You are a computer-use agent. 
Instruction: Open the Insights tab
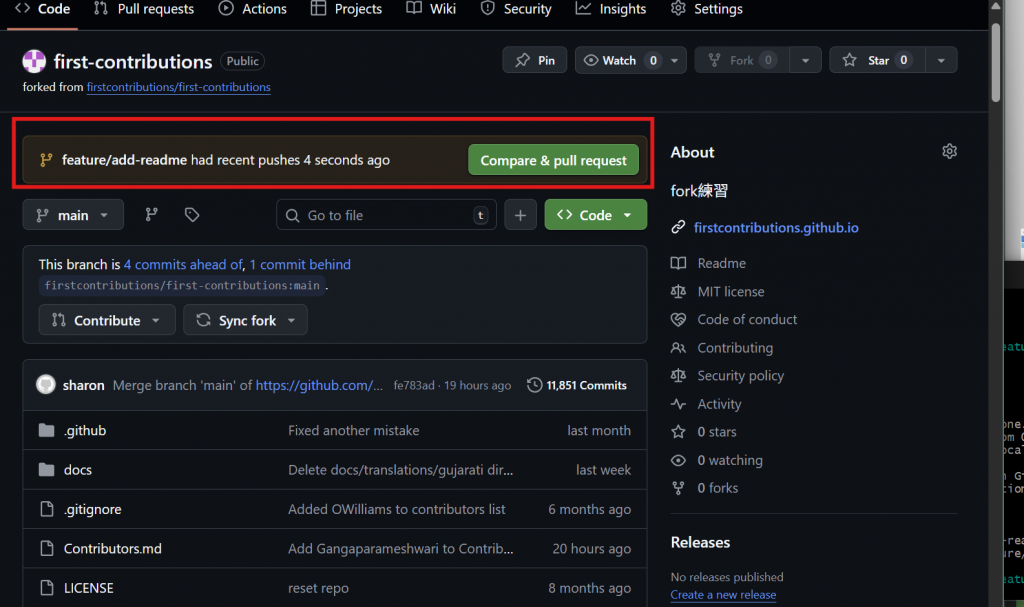611,9
